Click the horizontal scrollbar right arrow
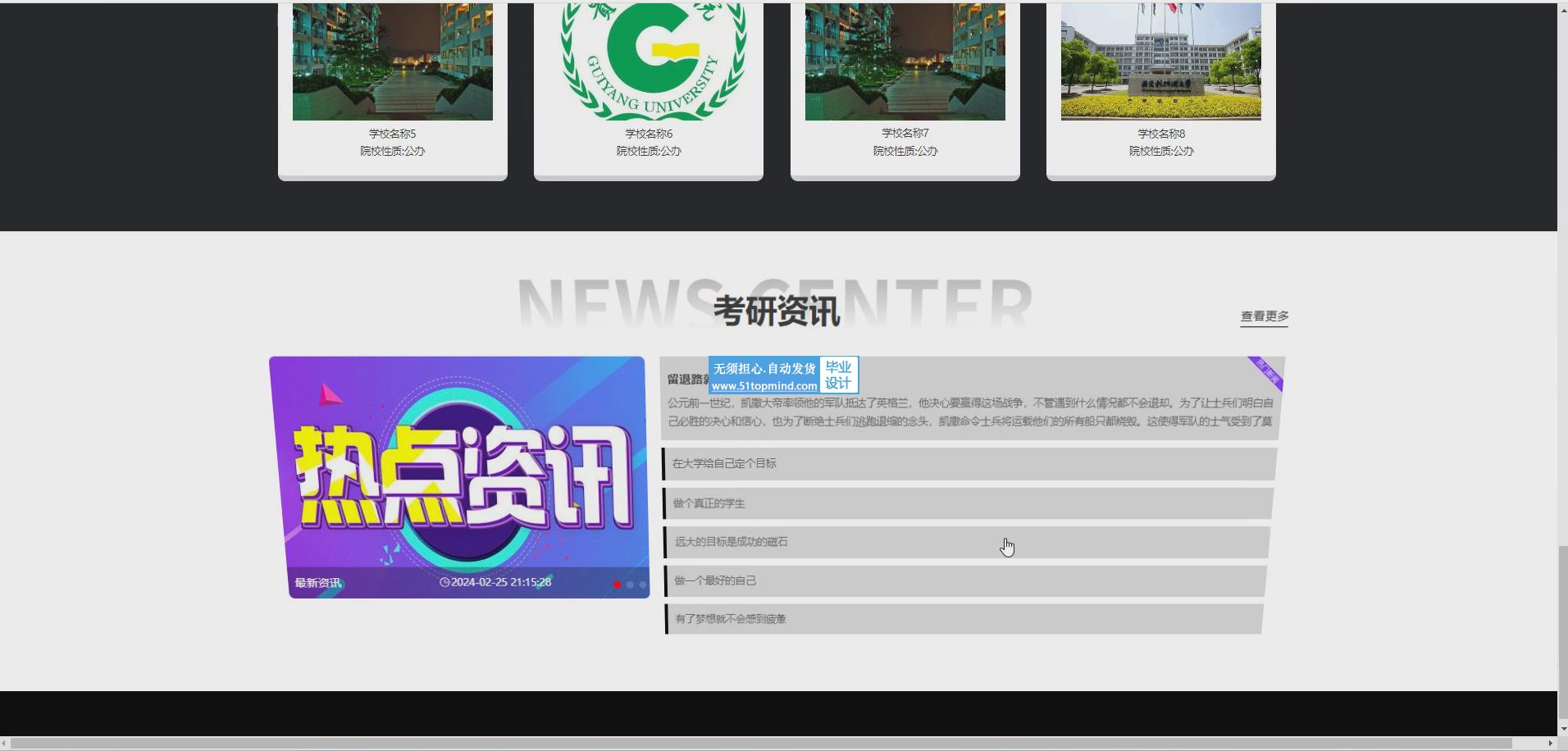This screenshot has height=751, width=1568. pos(1550,744)
